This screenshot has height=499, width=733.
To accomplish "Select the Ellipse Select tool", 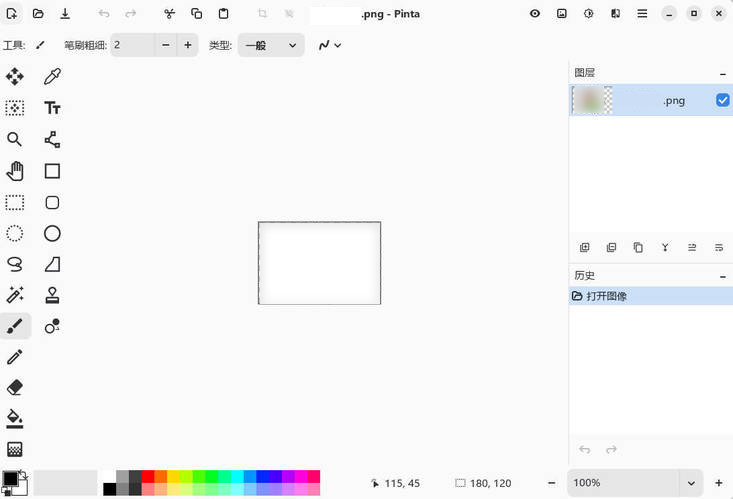I will pos(15,233).
